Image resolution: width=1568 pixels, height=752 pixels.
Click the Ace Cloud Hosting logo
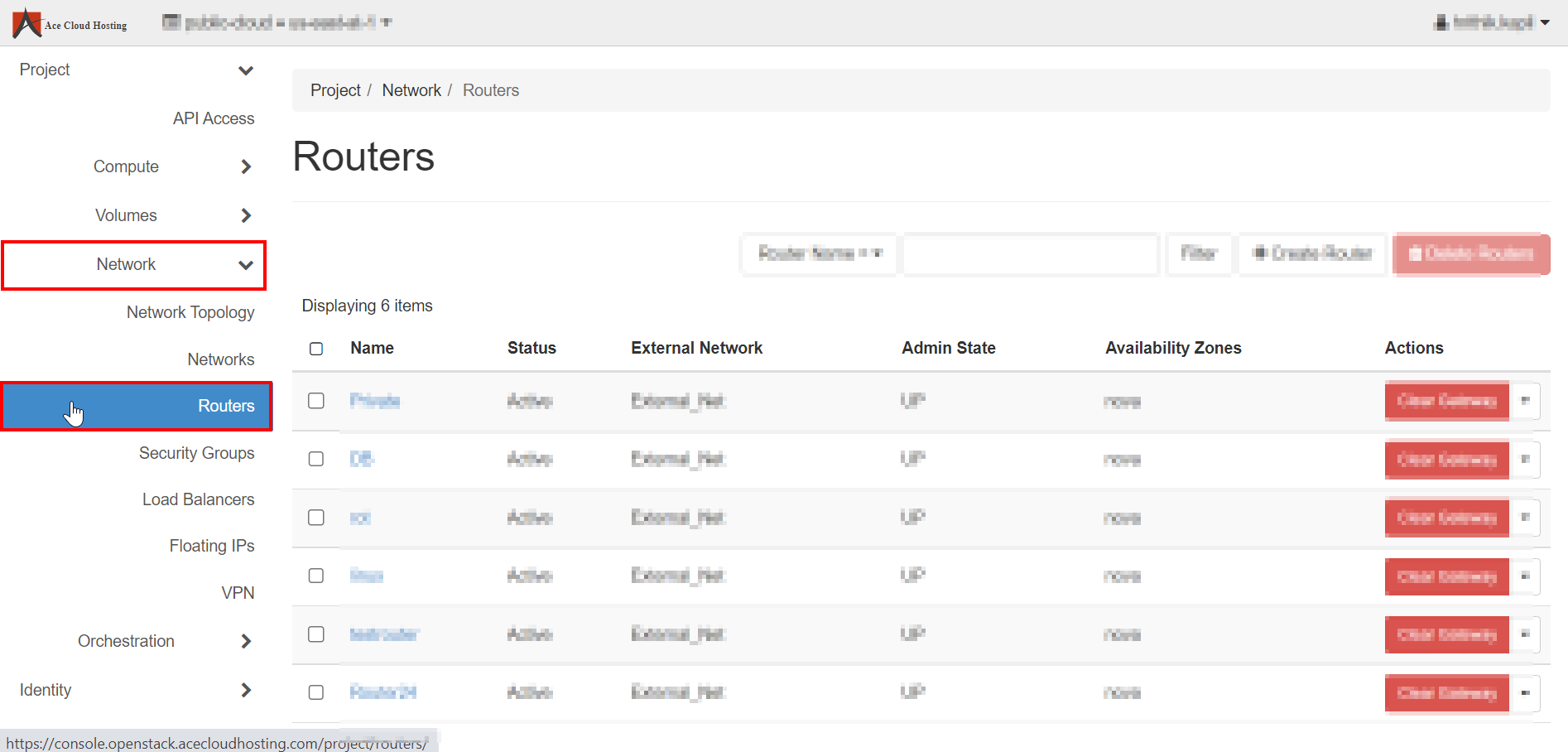(x=70, y=23)
